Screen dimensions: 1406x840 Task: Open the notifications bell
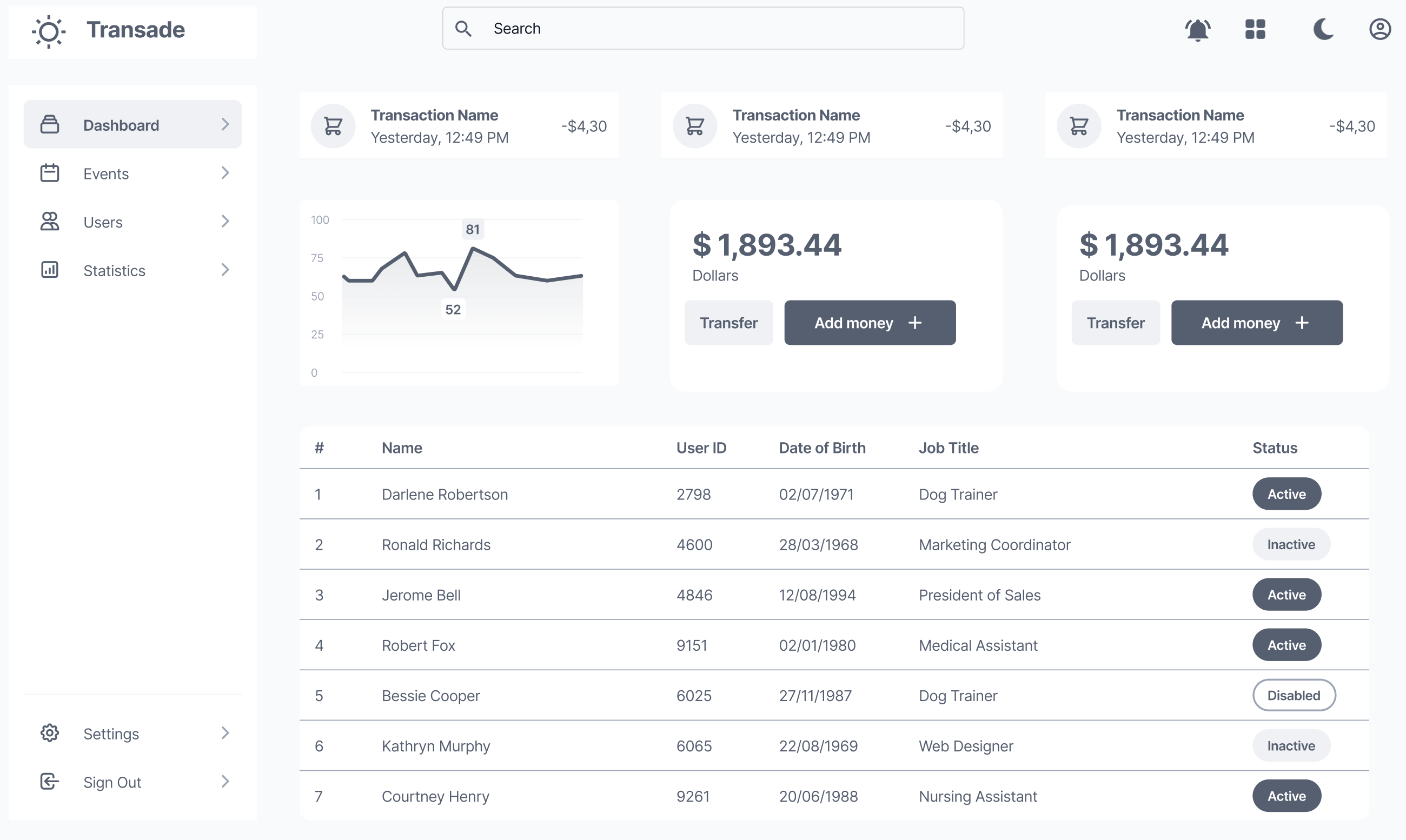pyautogui.click(x=1197, y=29)
